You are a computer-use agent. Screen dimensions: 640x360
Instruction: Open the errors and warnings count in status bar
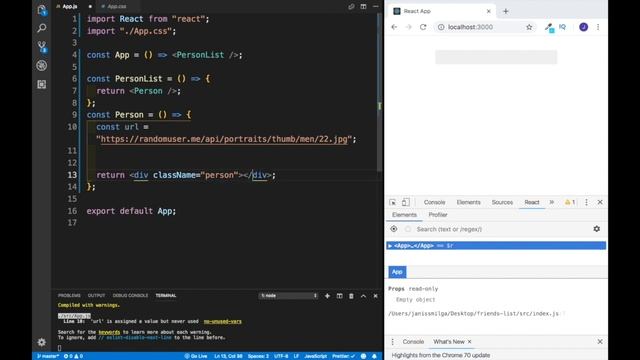pos(73,356)
